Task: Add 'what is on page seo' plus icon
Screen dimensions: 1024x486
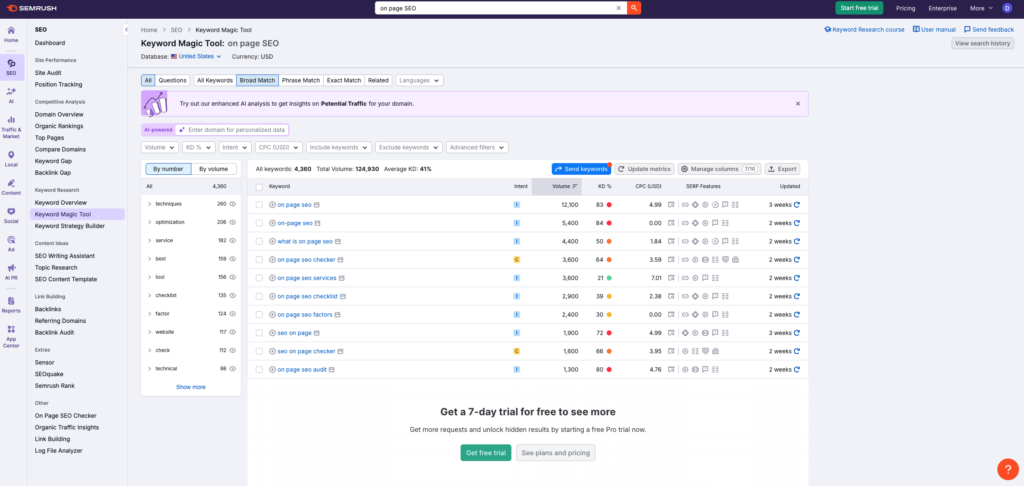Action: coord(272,241)
